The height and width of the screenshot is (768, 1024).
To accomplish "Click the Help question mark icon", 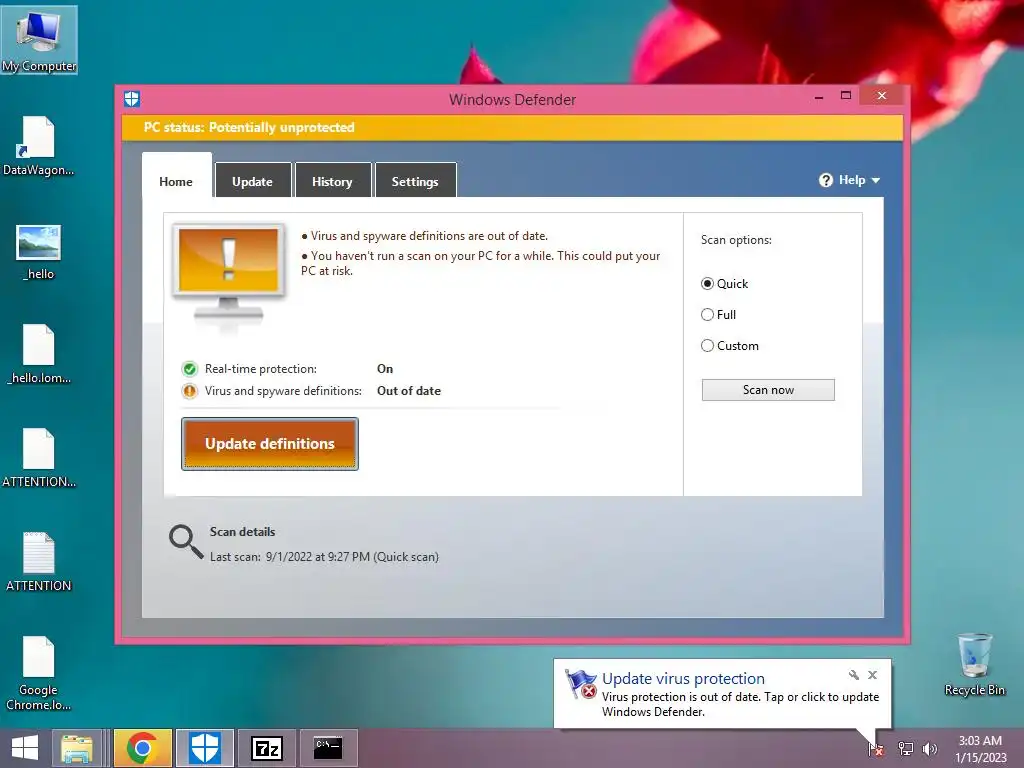I will click(x=825, y=180).
